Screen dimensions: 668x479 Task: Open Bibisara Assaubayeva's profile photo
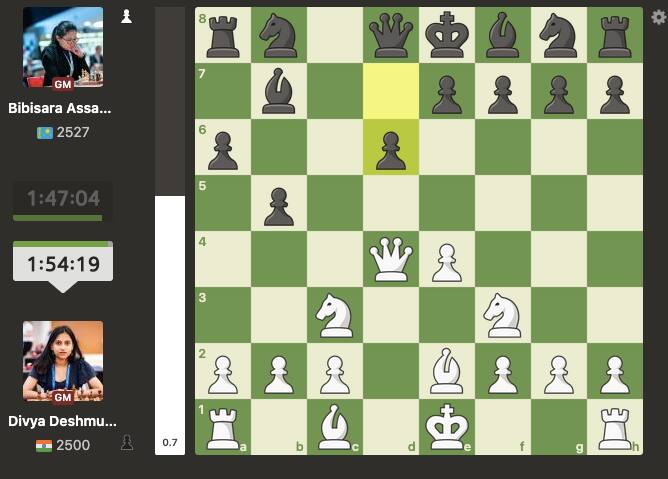(63, 47)
